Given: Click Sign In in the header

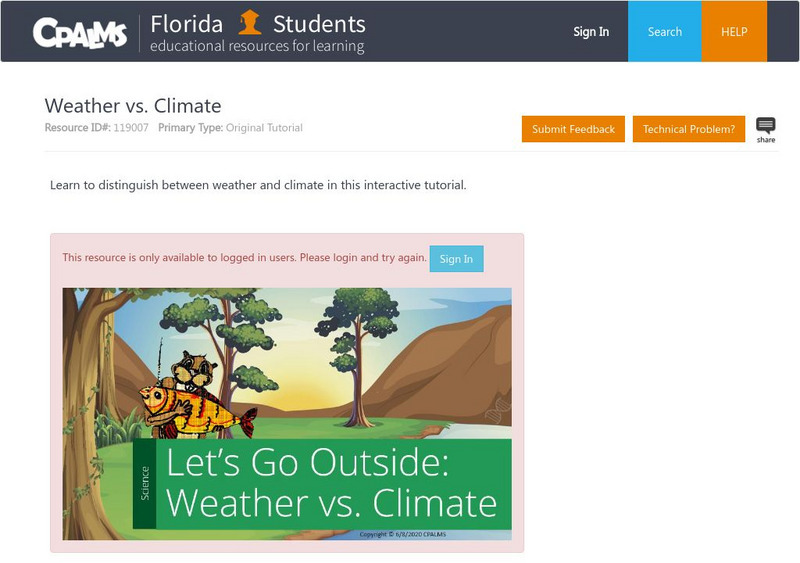Looking at the screenshot, I should tap(591, 32).
